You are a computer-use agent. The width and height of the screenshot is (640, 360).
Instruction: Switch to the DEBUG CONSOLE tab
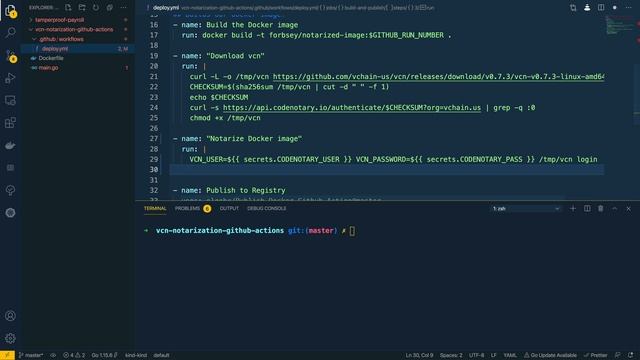(267, 209)
